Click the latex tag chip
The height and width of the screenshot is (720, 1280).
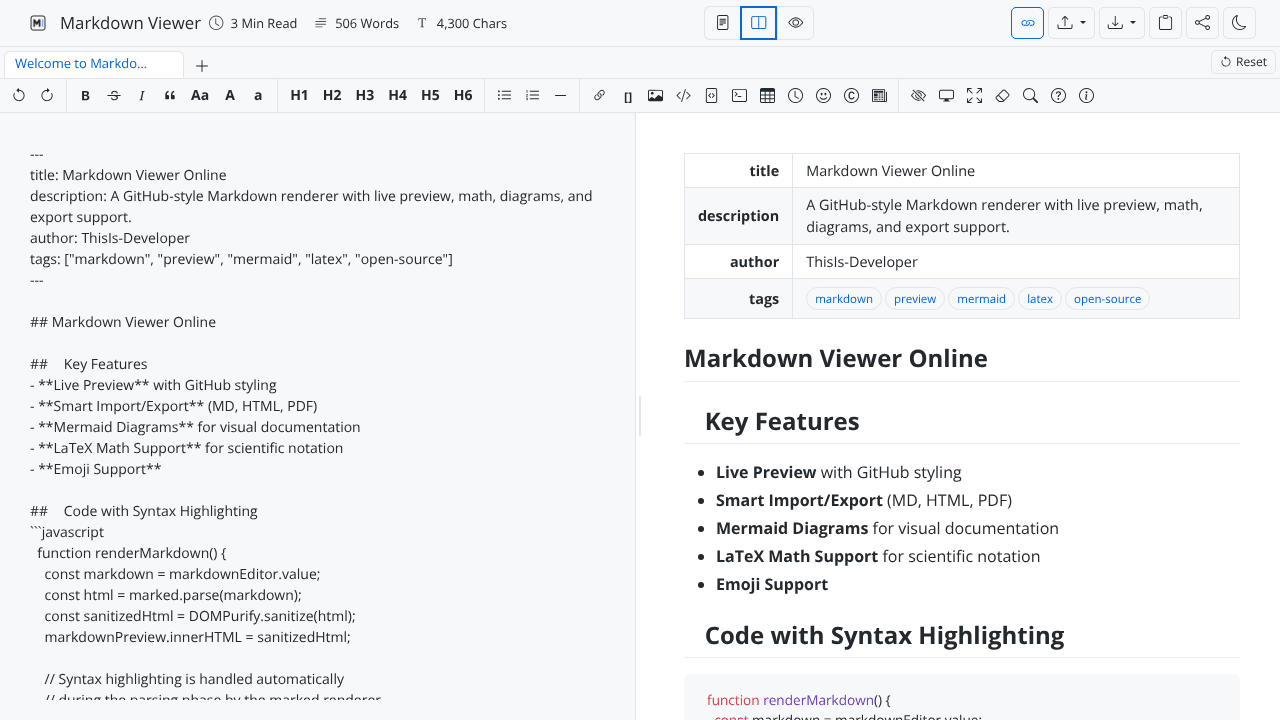(x=1040, y=299)
